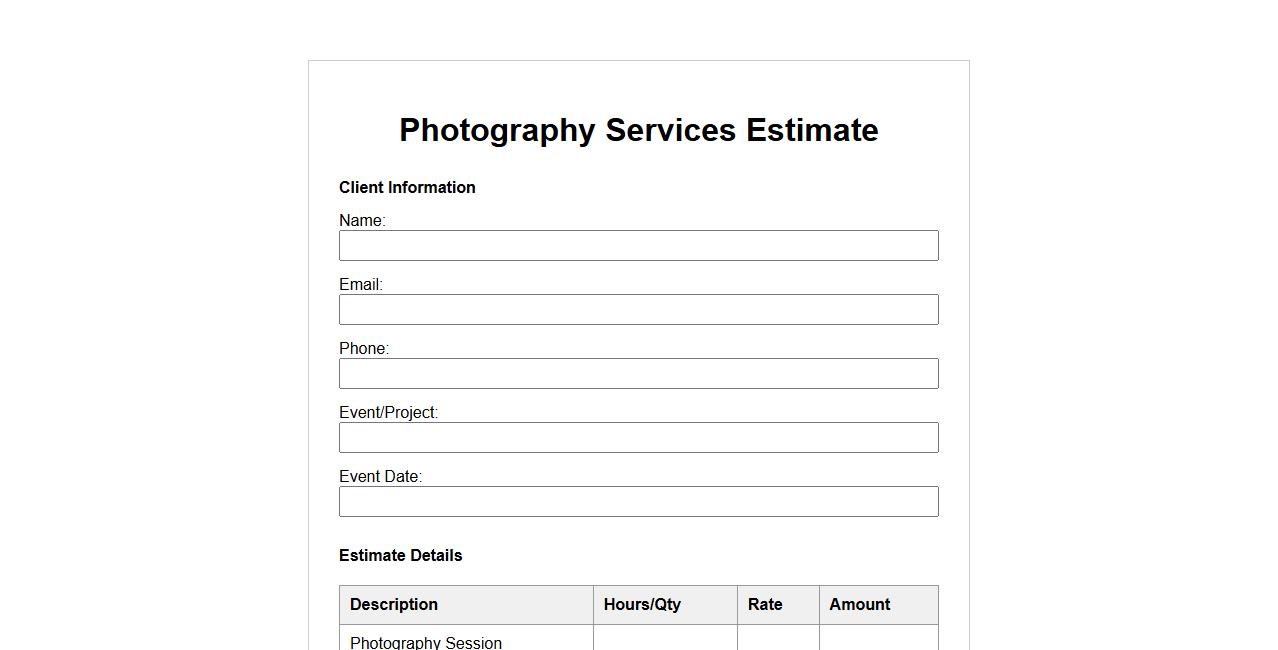Click the Client Information section heading

click(407, 188)
